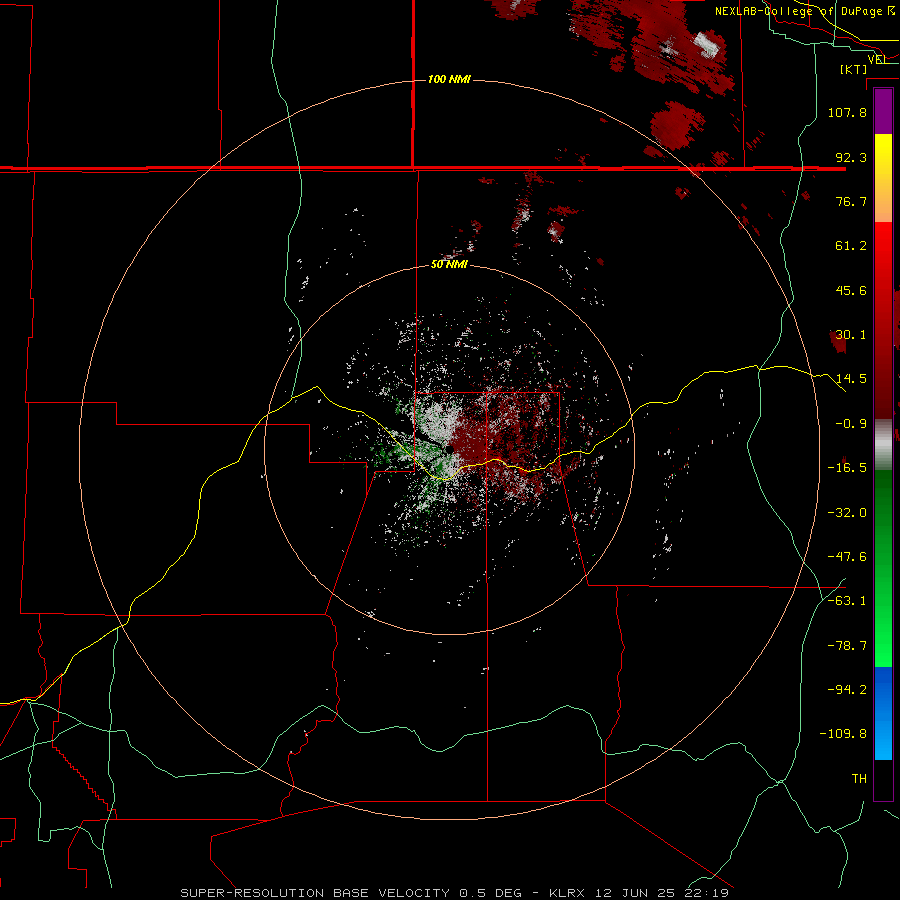
Task: Select the 14.5 value on the velocity scale
Action: coord(851,379)
